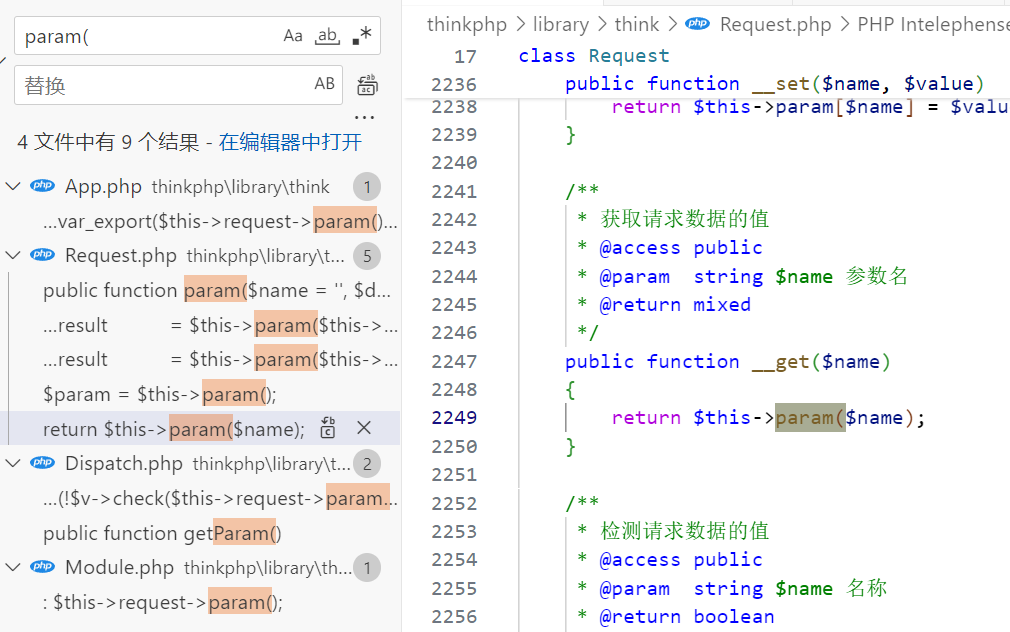Click the PHP icon beside Dispatch.php
The width and height of the screenshot is (1010, 632).
click(43, 463)
